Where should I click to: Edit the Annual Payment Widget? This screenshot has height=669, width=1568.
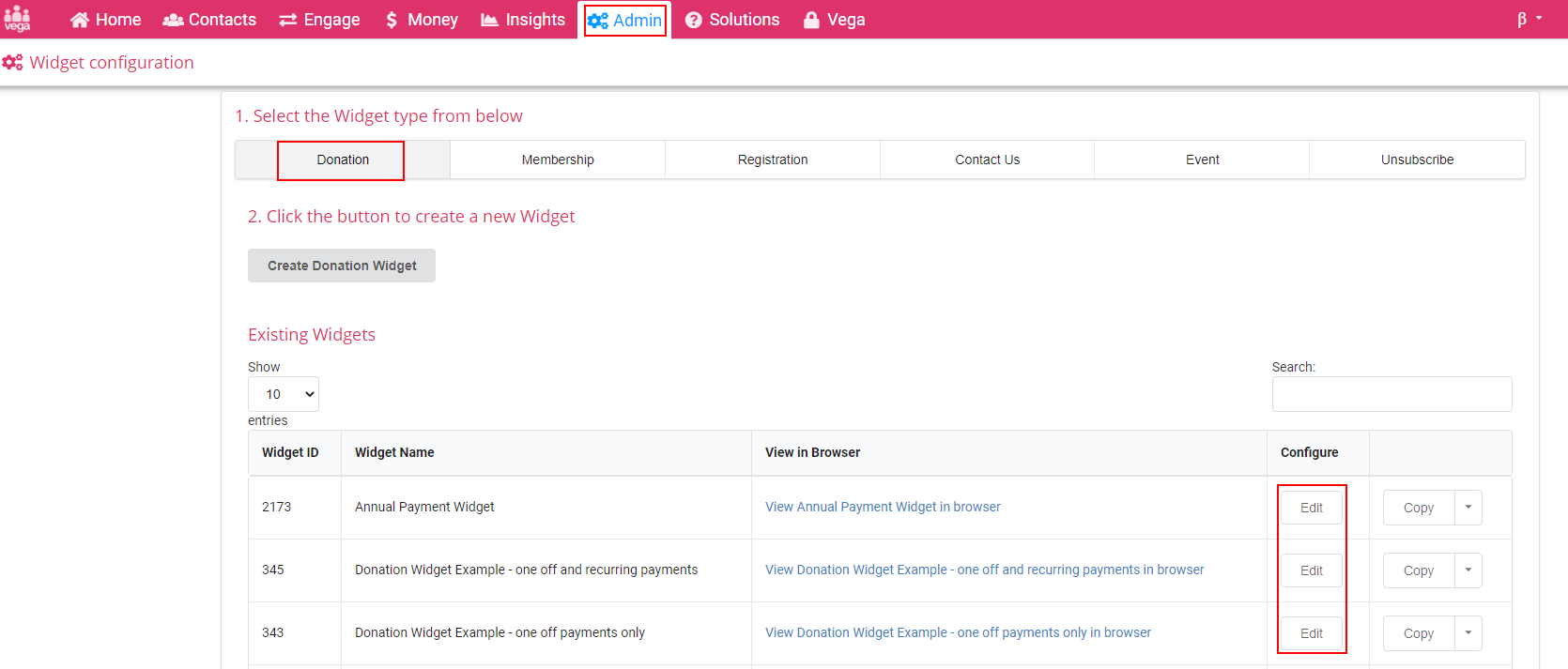(1312, 508)
